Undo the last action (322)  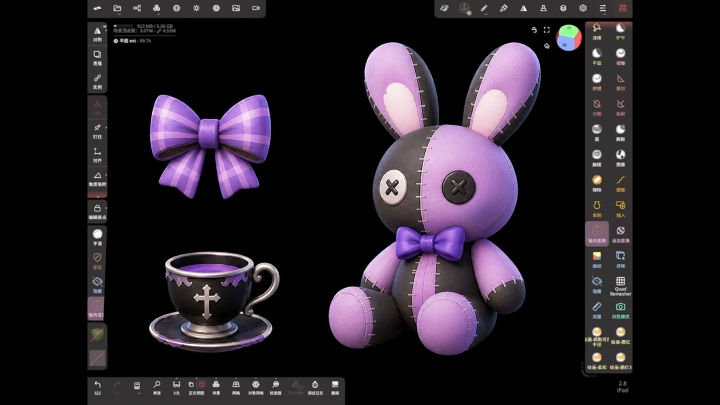point(97,387)
